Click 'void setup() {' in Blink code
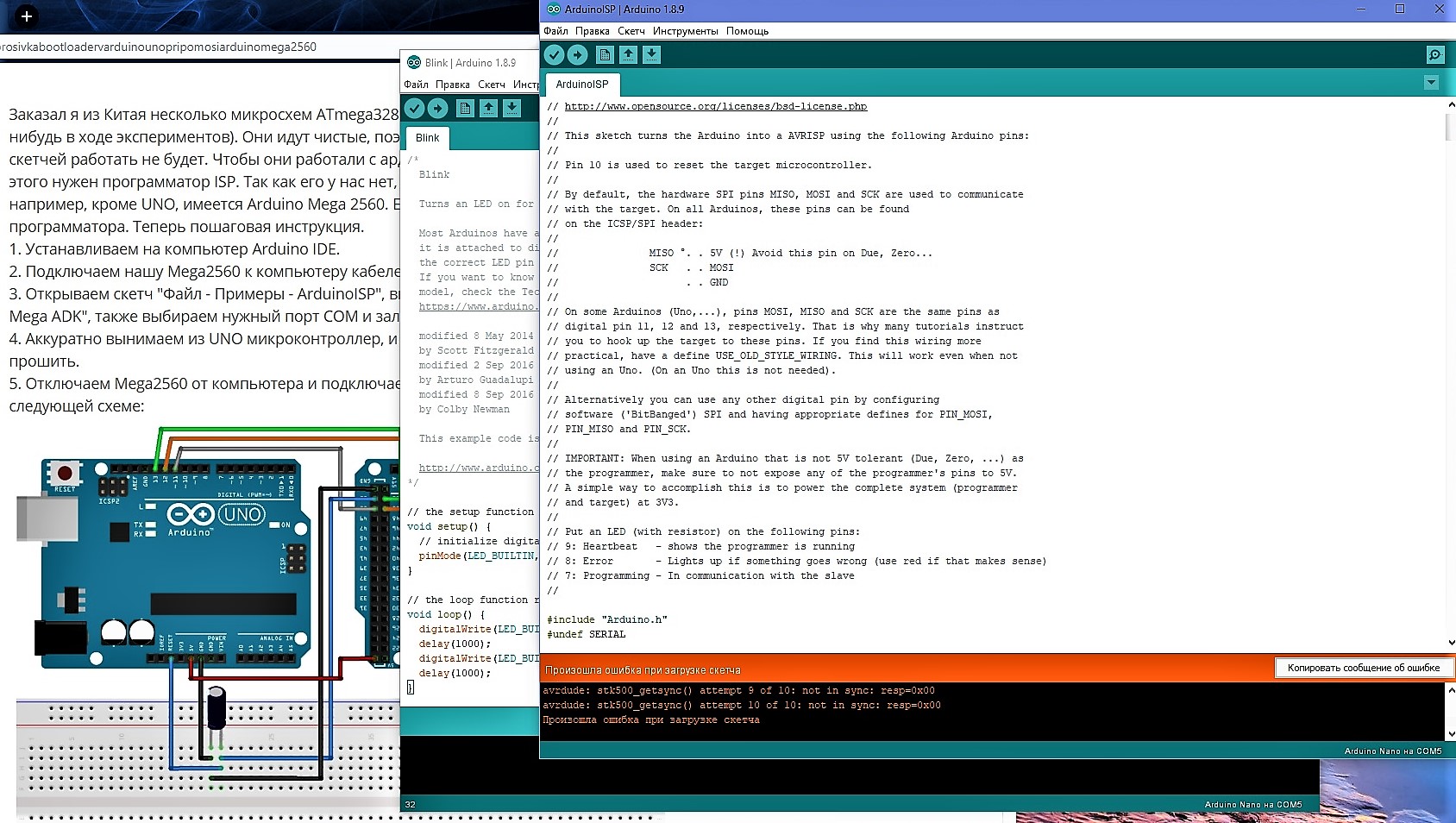 (449, 527)
